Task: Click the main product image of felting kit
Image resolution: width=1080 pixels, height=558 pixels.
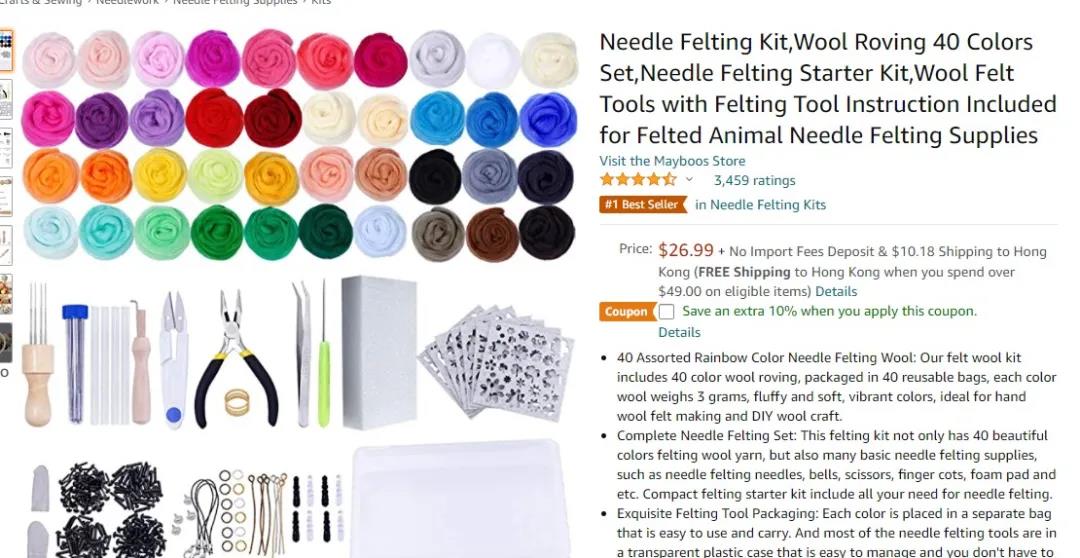Action: click(x=300, y=293)
